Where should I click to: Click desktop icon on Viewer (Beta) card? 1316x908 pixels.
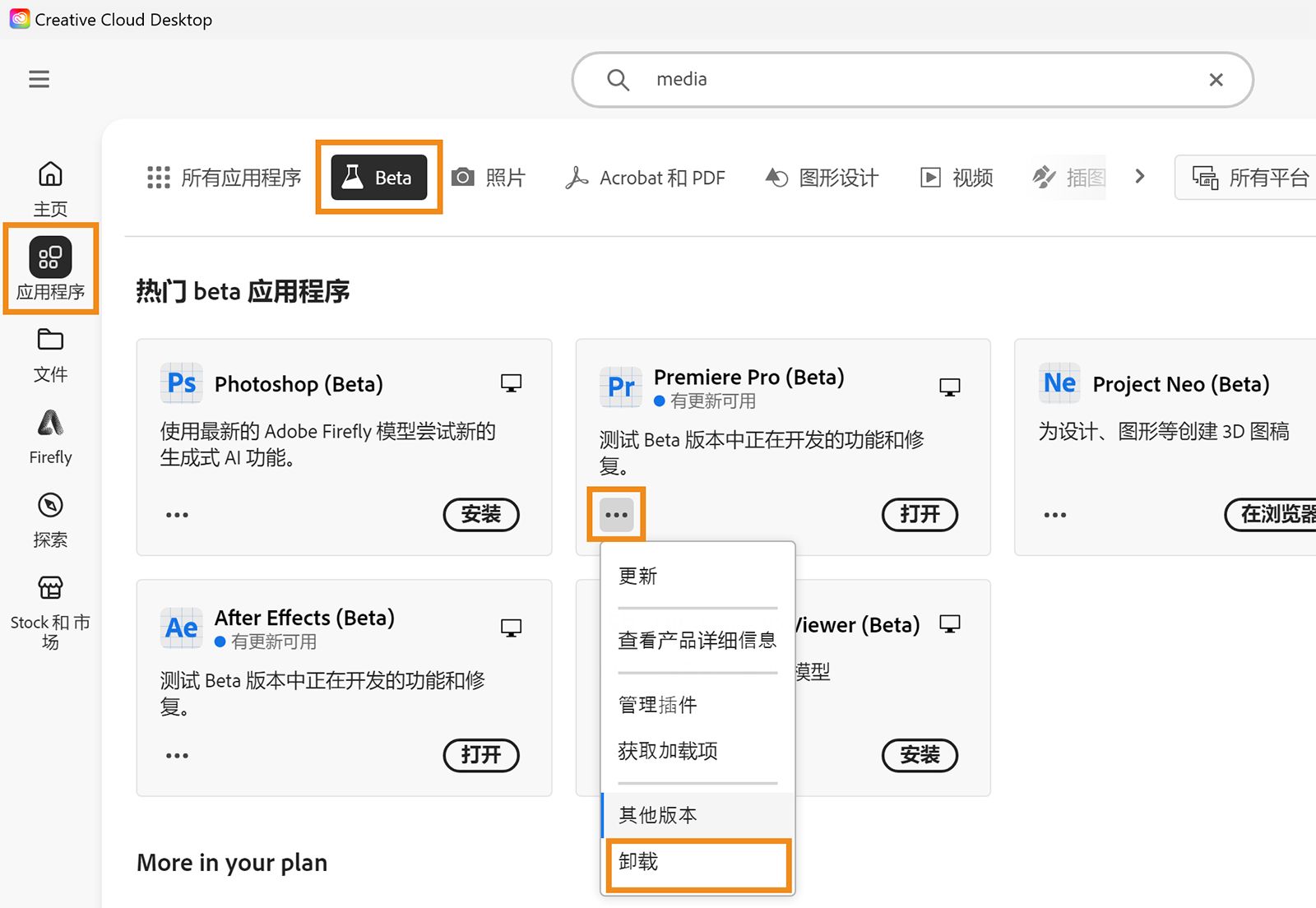click(x=950, y=624)
